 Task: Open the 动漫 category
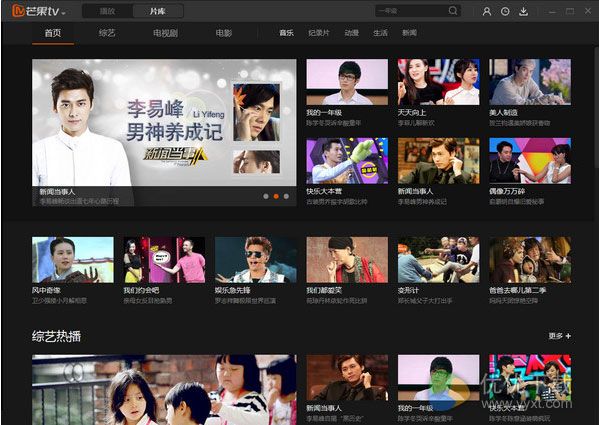click(x=351, y=33)
